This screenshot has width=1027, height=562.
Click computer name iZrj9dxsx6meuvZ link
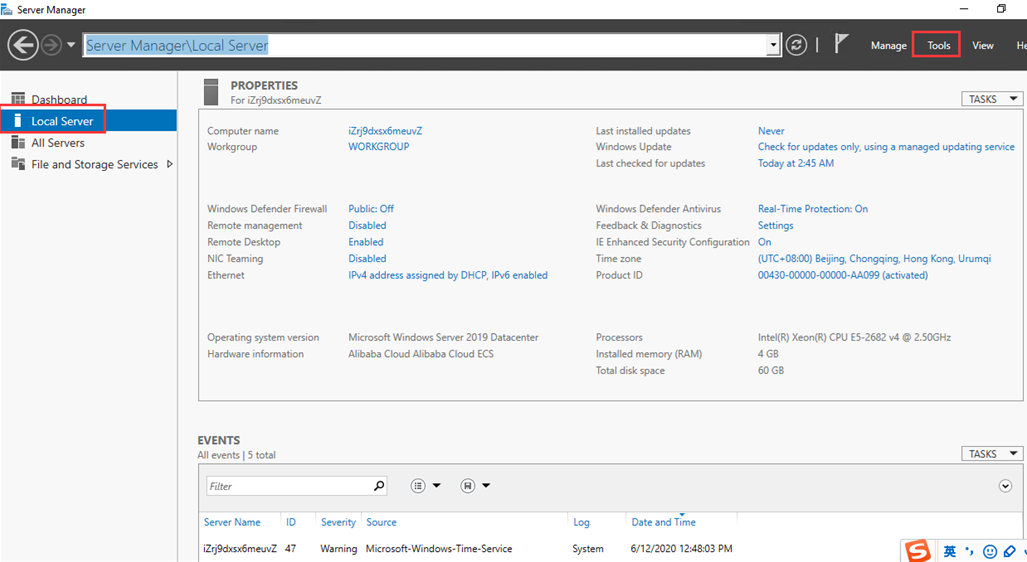coord(385,130)
